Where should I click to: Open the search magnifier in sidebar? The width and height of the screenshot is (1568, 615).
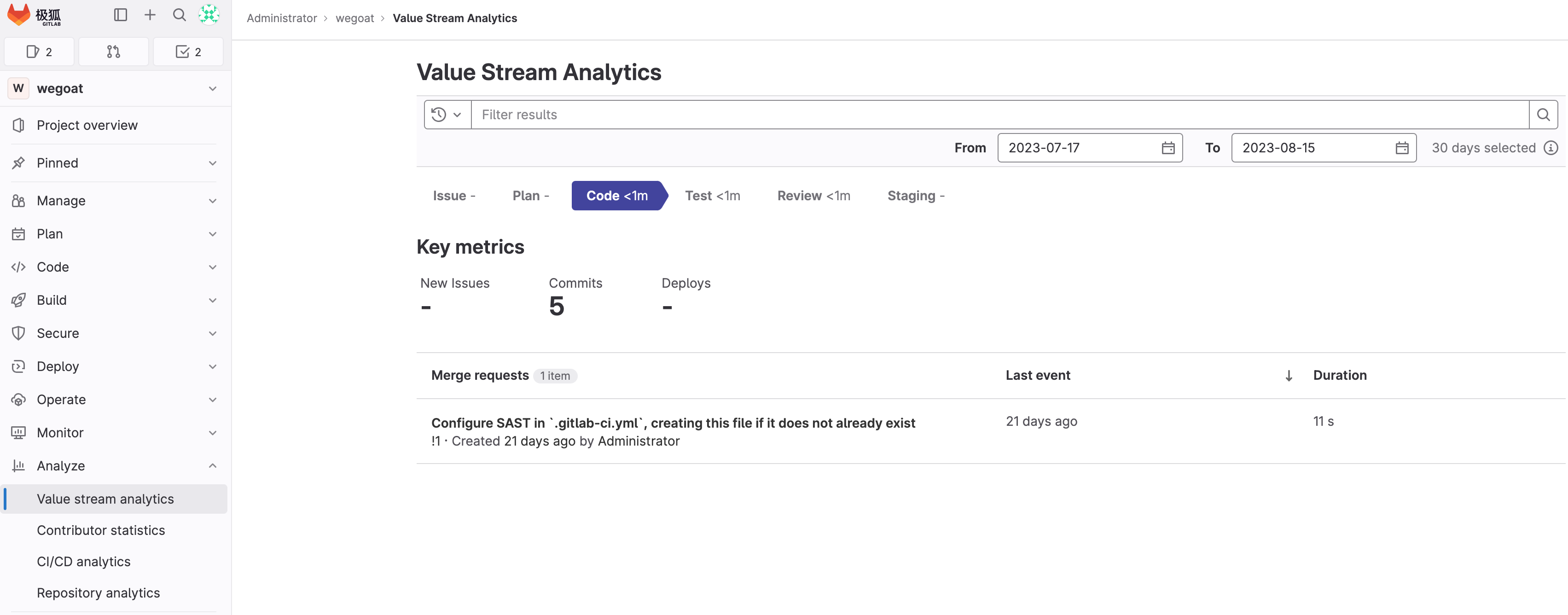179,15
